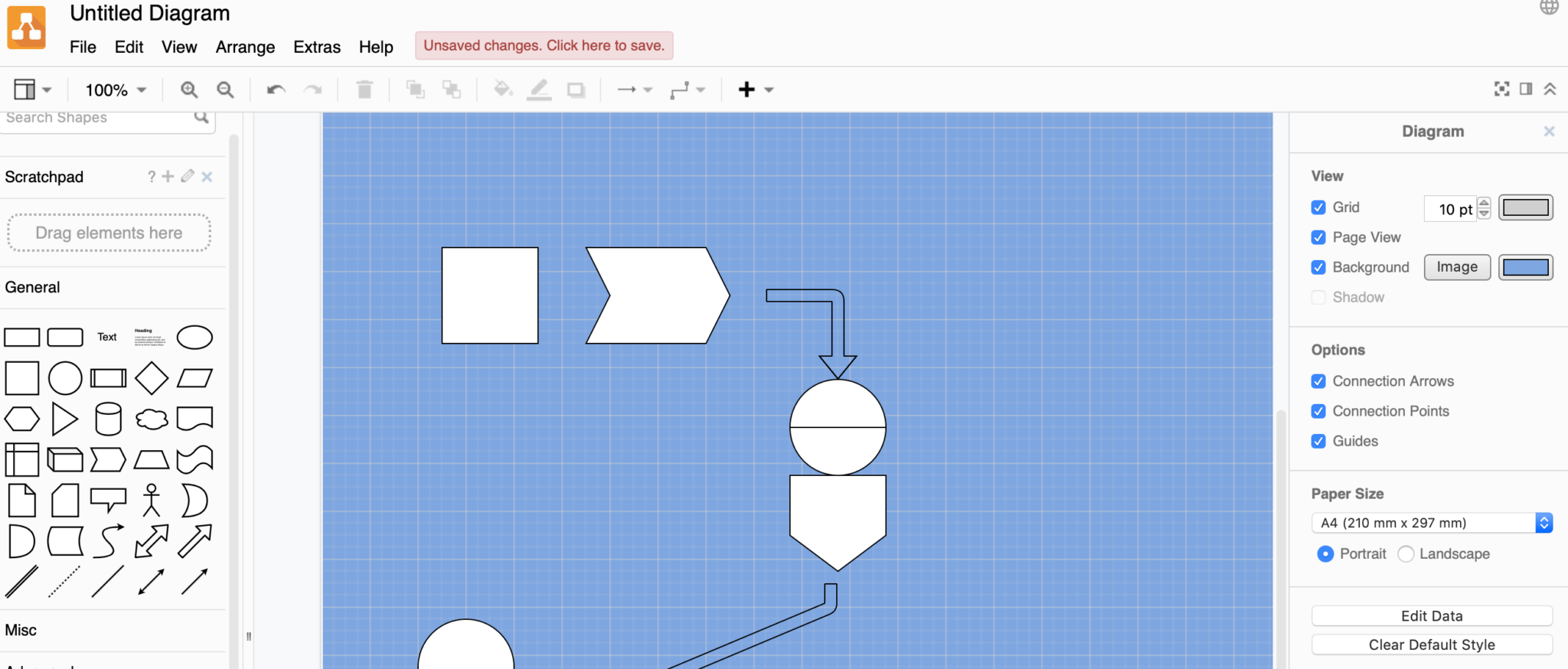Select the Landscape orientation radio button
1568x669 pixels.
(1406, 554)
